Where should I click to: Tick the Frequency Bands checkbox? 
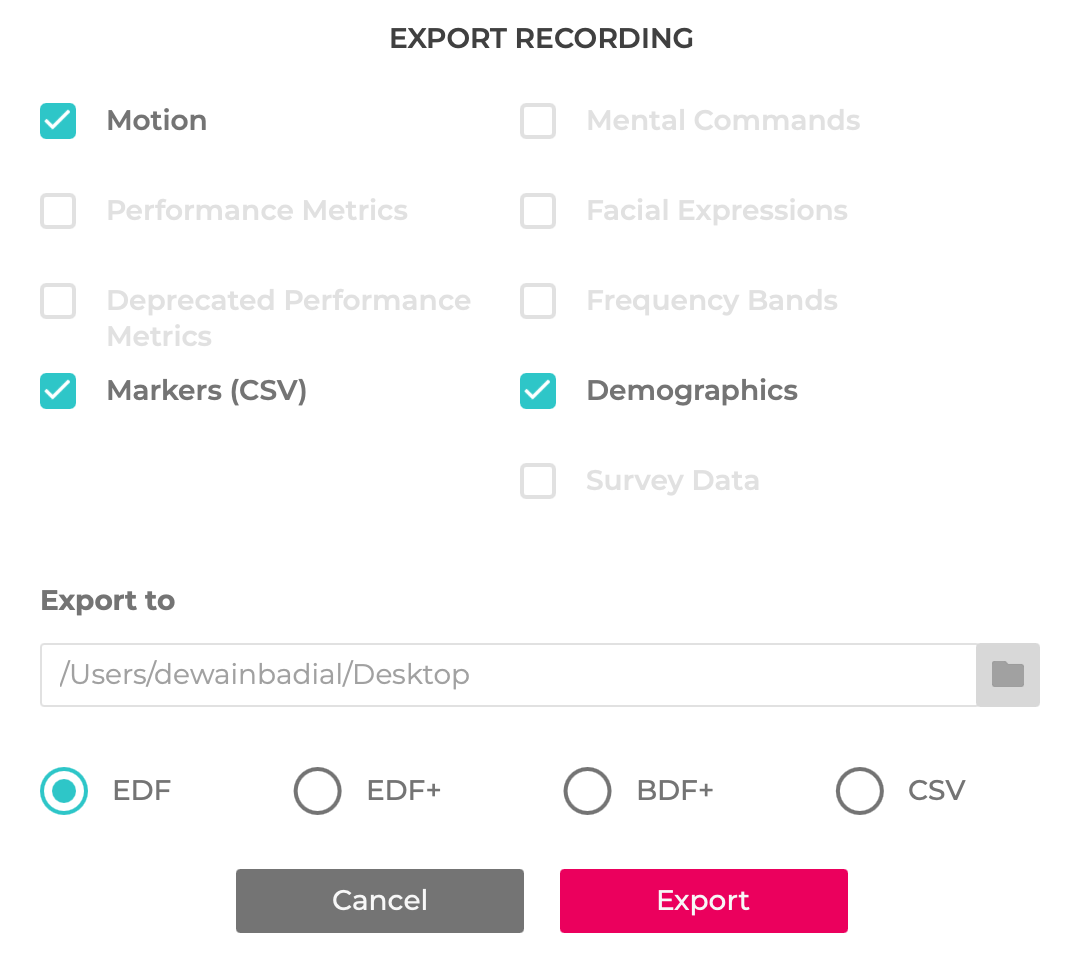click(x=538, y=301)
